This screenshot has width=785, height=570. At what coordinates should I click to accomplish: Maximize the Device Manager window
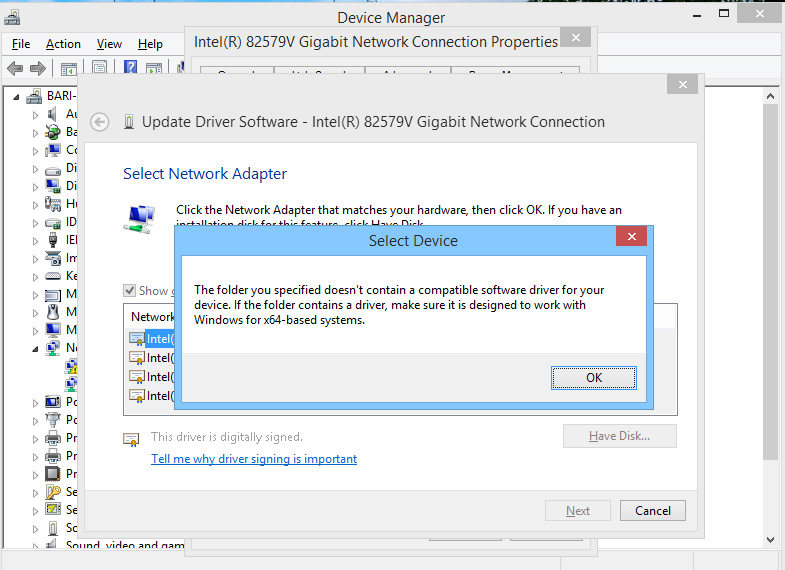coord(724,14)
